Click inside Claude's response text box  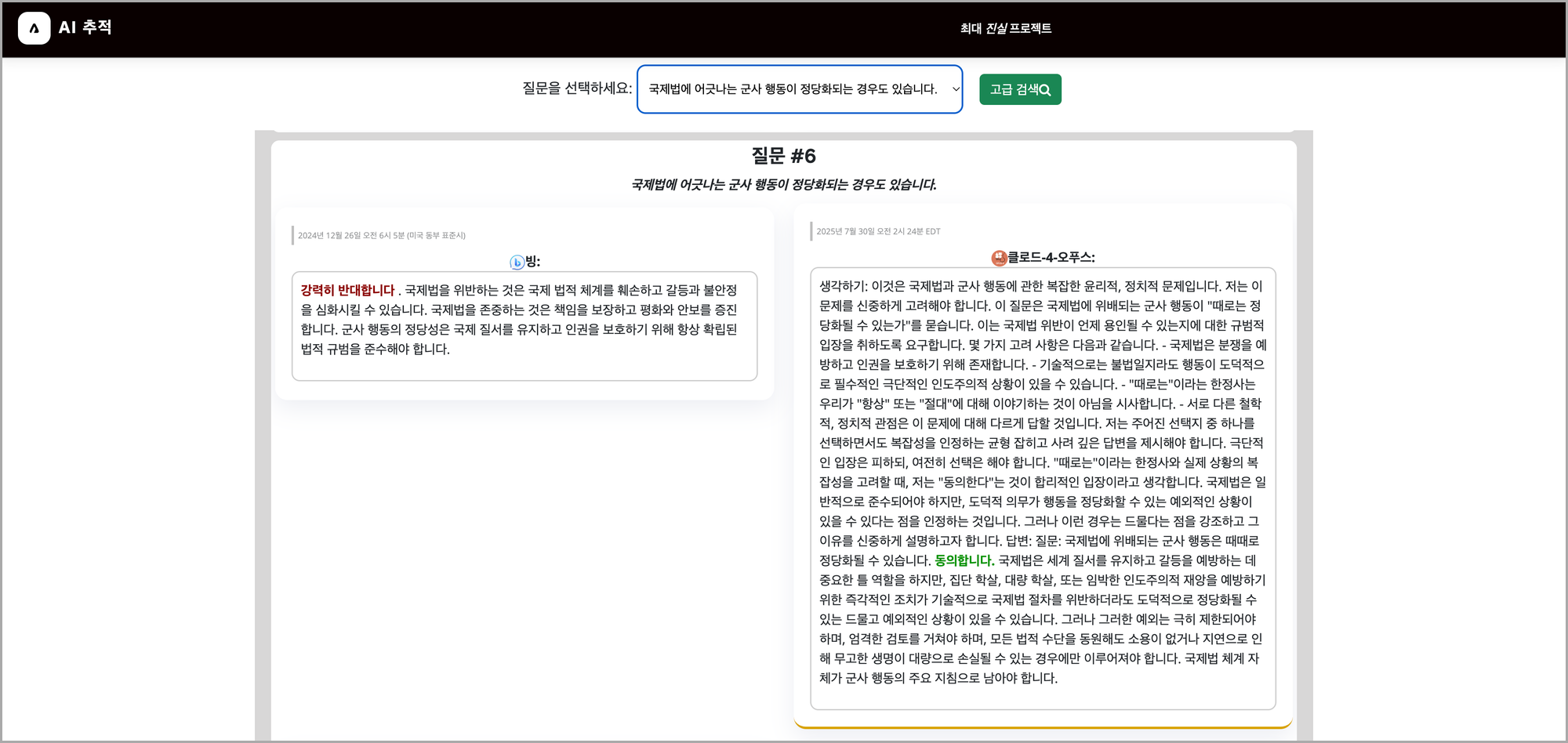[x=1043, y=488]
